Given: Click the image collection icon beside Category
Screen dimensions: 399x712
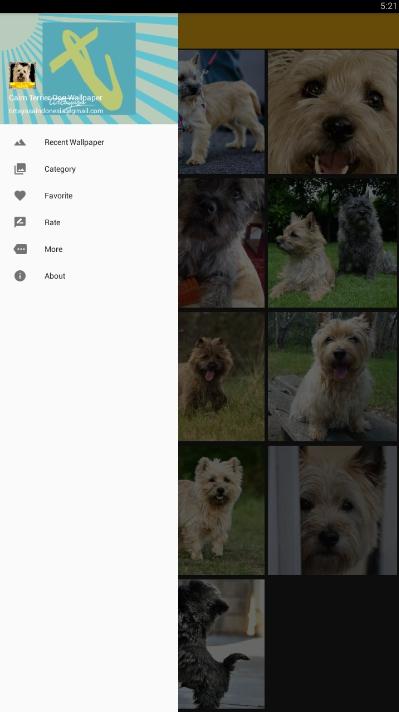Looking at the screenshot, I should pos(20,169).
